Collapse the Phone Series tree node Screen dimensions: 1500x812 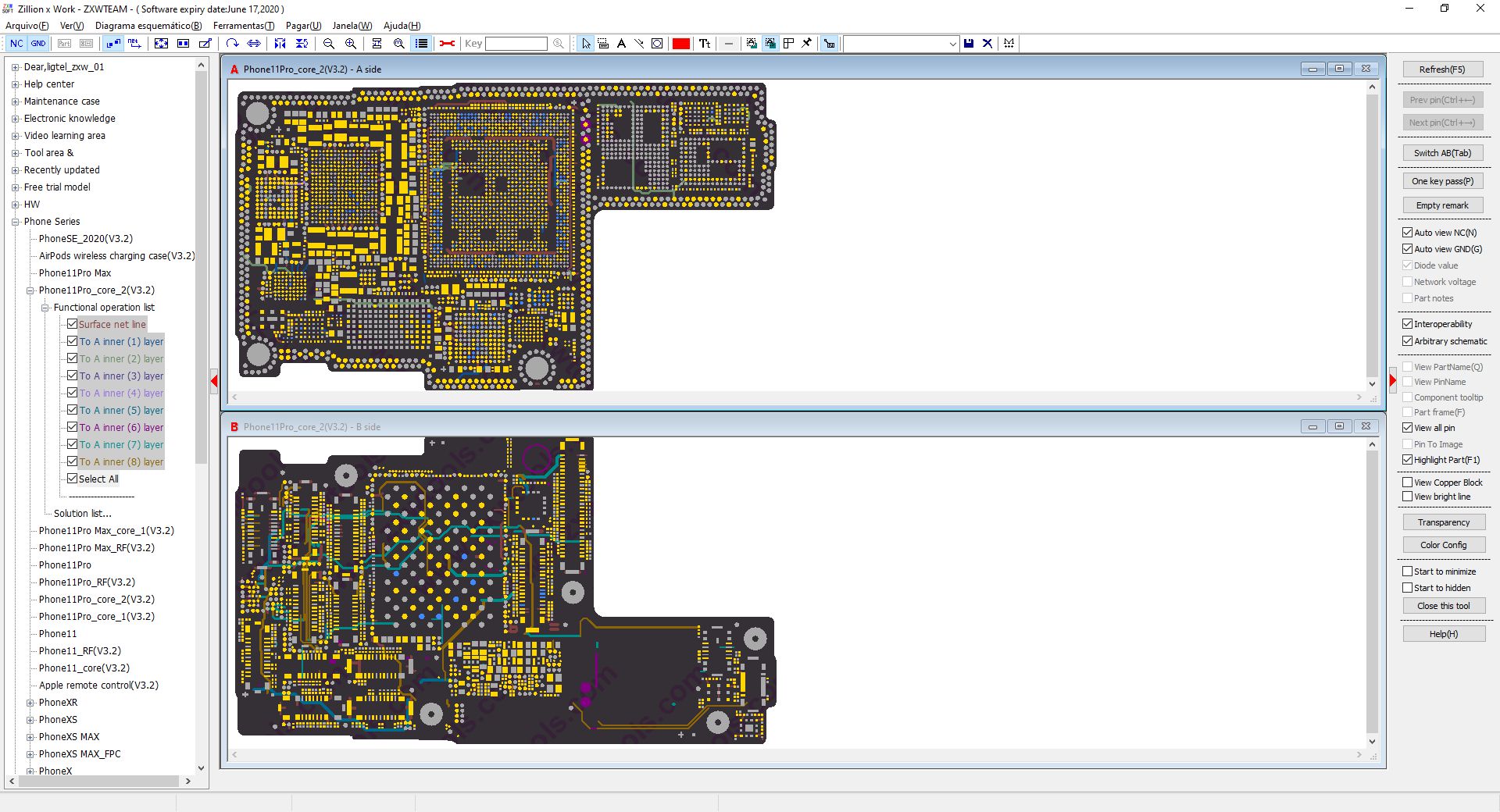pyautogui.click(x=15, y=222)
